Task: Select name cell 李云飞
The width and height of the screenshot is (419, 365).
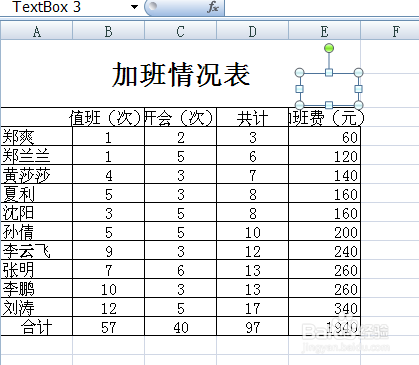Action: click(37, 250)
